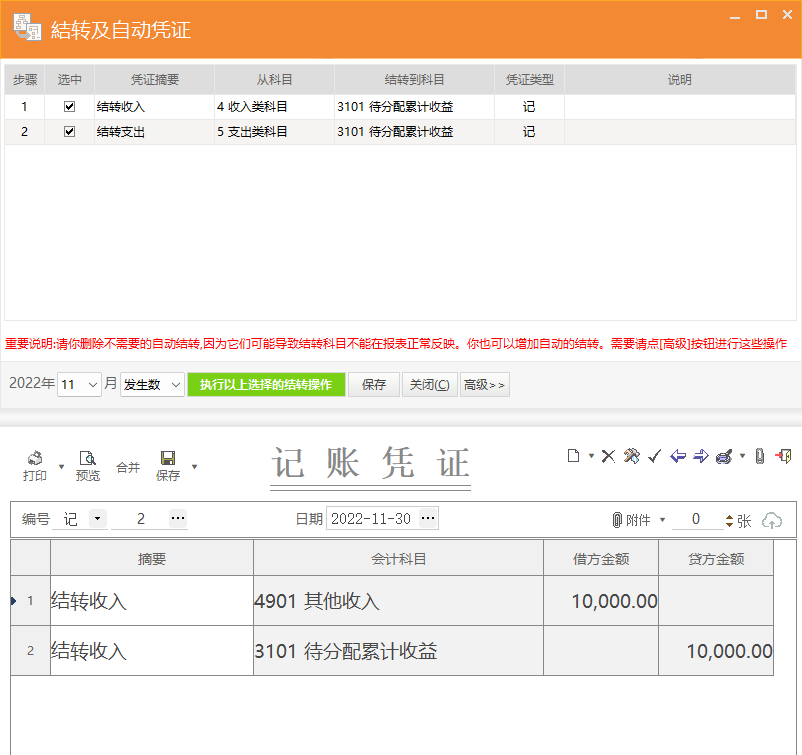
Task: Click the attachment count spinner arrows
Action: (x=729, y=521)
